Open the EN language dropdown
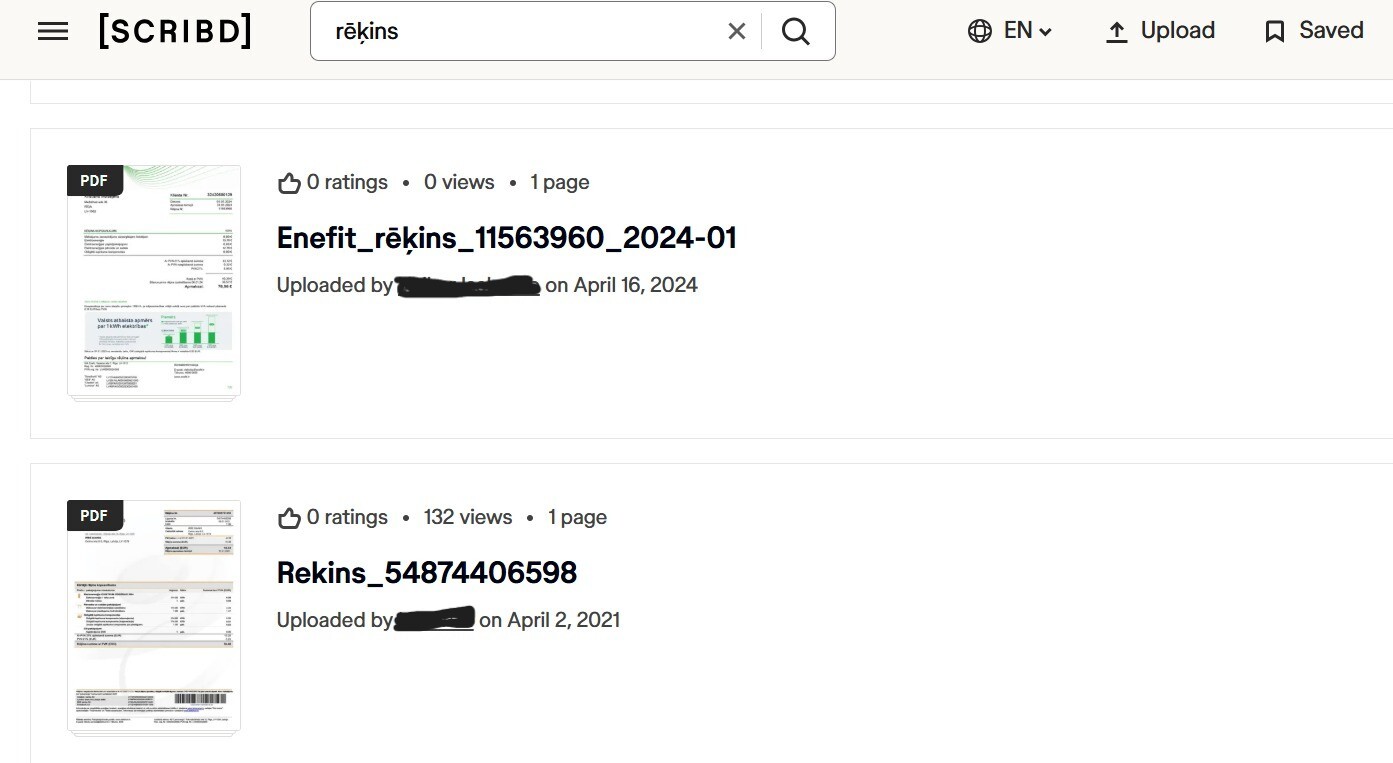Viewport: 1393px width, 763px height. pyautogui.click(x=1028, y=31)
